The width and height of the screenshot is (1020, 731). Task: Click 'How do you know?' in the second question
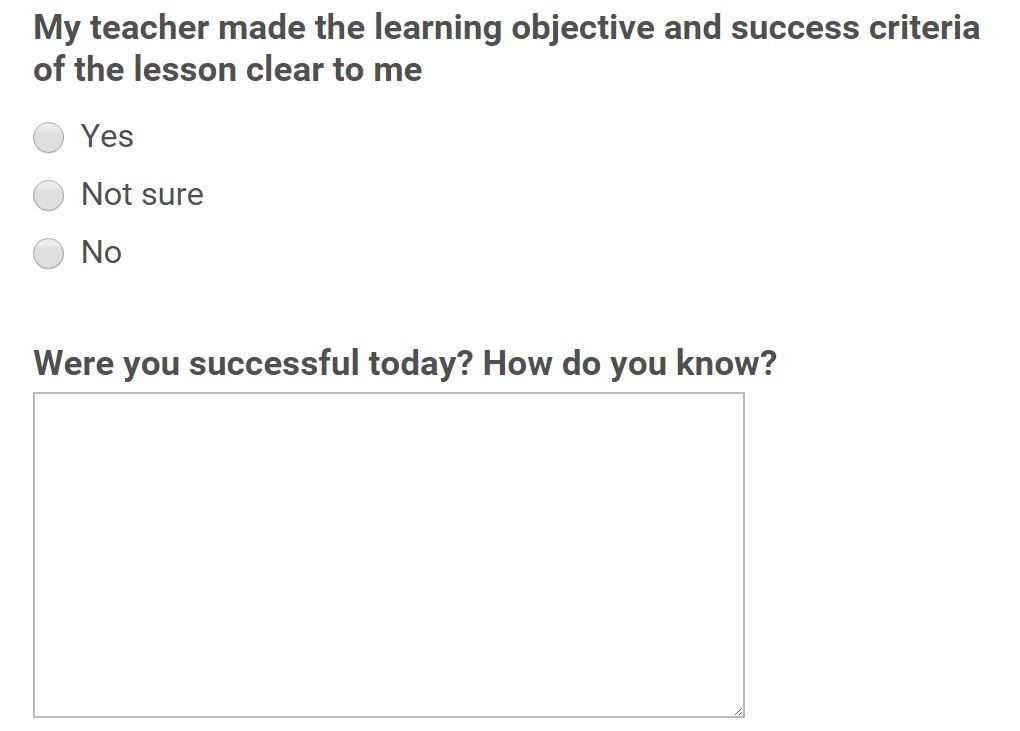[629, 363]
